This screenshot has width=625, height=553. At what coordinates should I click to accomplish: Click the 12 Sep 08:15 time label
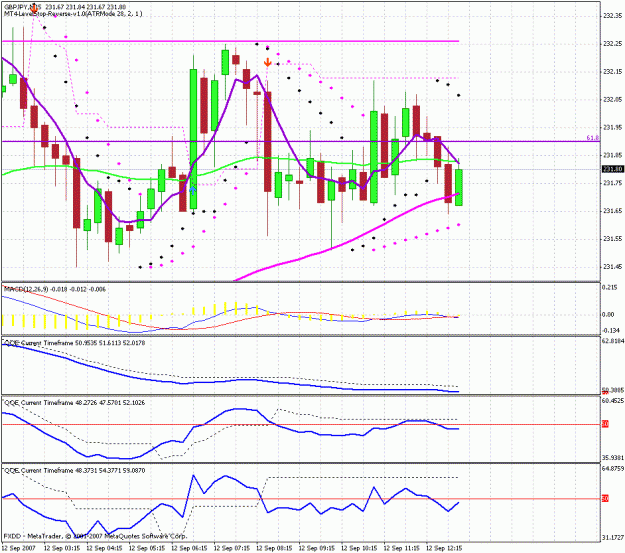pyautogui.click(x=275, y=548)
